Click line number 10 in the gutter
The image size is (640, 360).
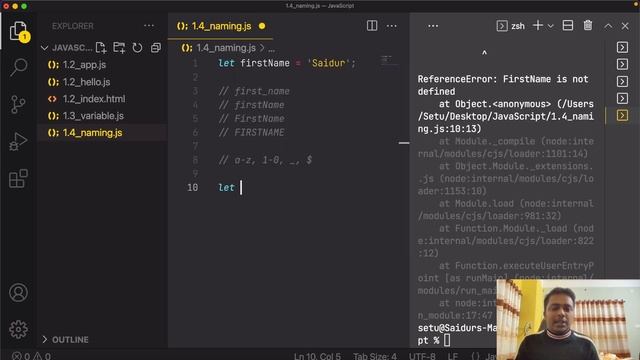pyautogui.click(x=193, y=187)
